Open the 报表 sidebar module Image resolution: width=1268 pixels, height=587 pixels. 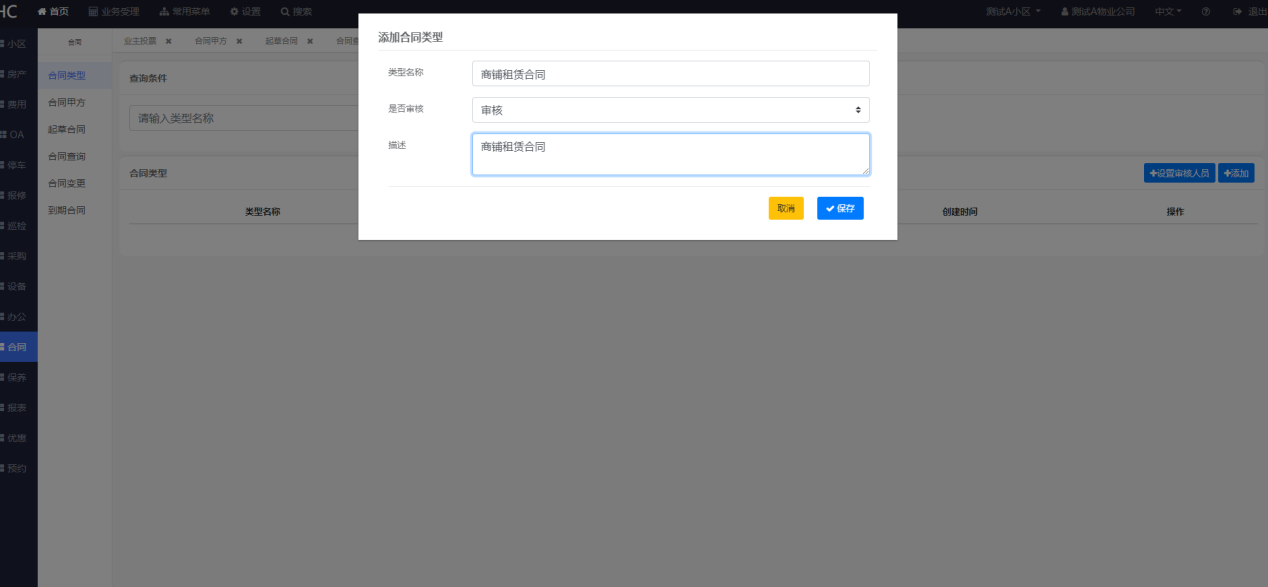tap(18, 408)
